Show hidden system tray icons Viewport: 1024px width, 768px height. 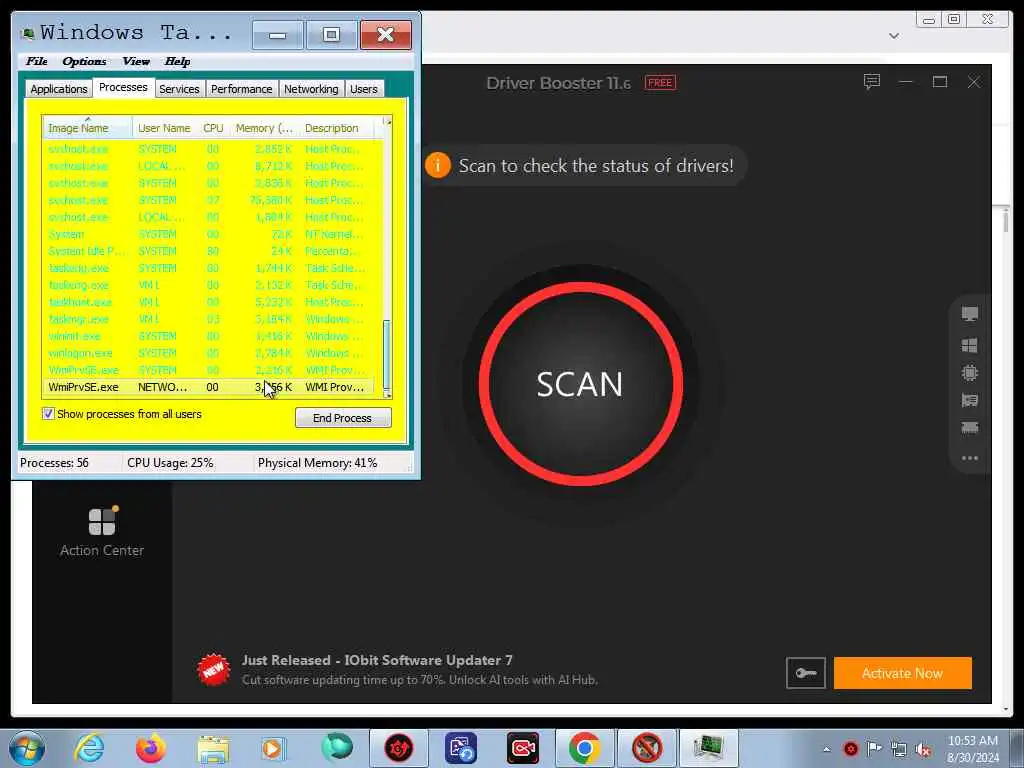coord(827,749)
